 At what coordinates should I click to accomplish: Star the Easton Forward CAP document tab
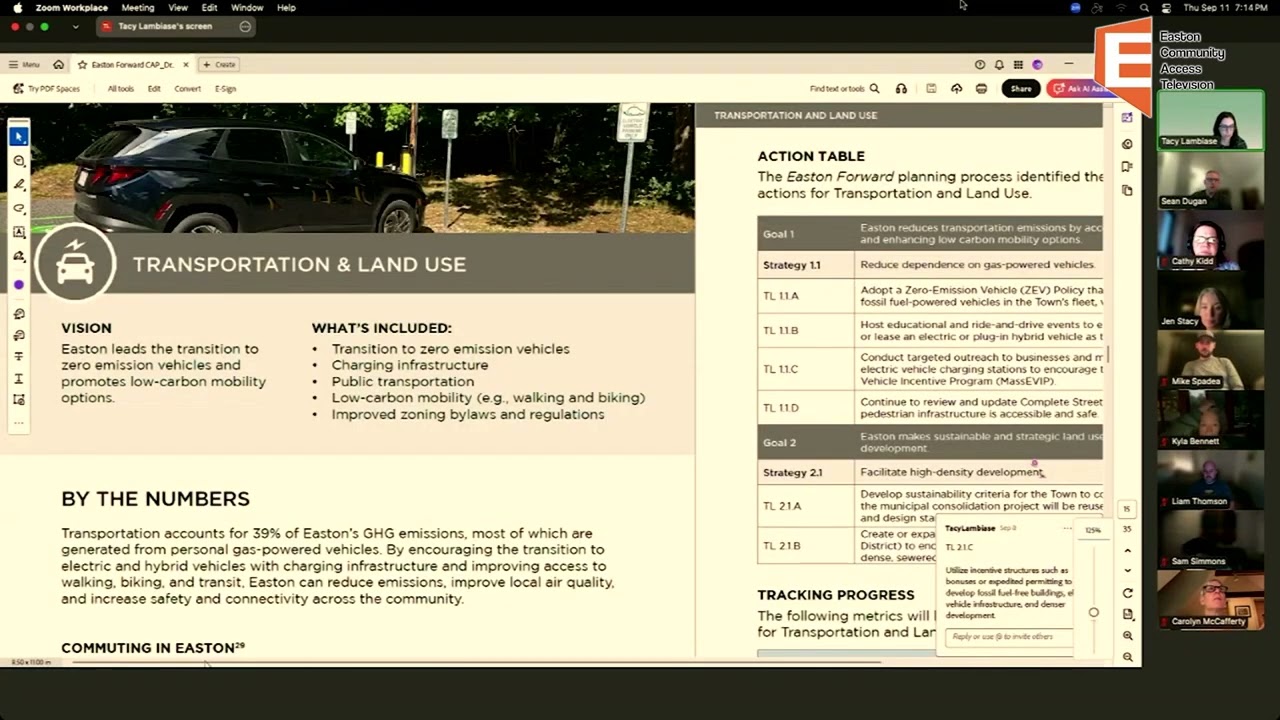point(82,64)
